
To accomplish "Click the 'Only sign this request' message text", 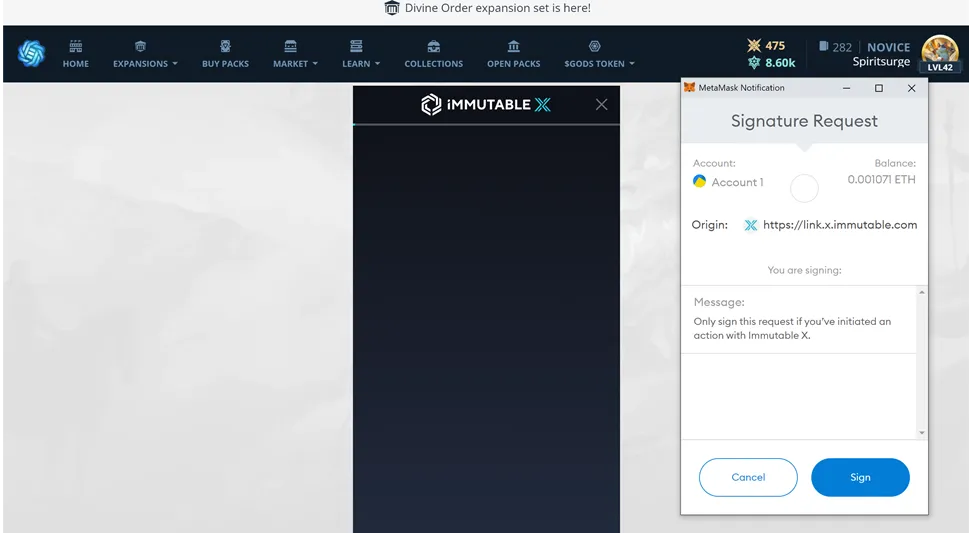I will click(792, 328).
